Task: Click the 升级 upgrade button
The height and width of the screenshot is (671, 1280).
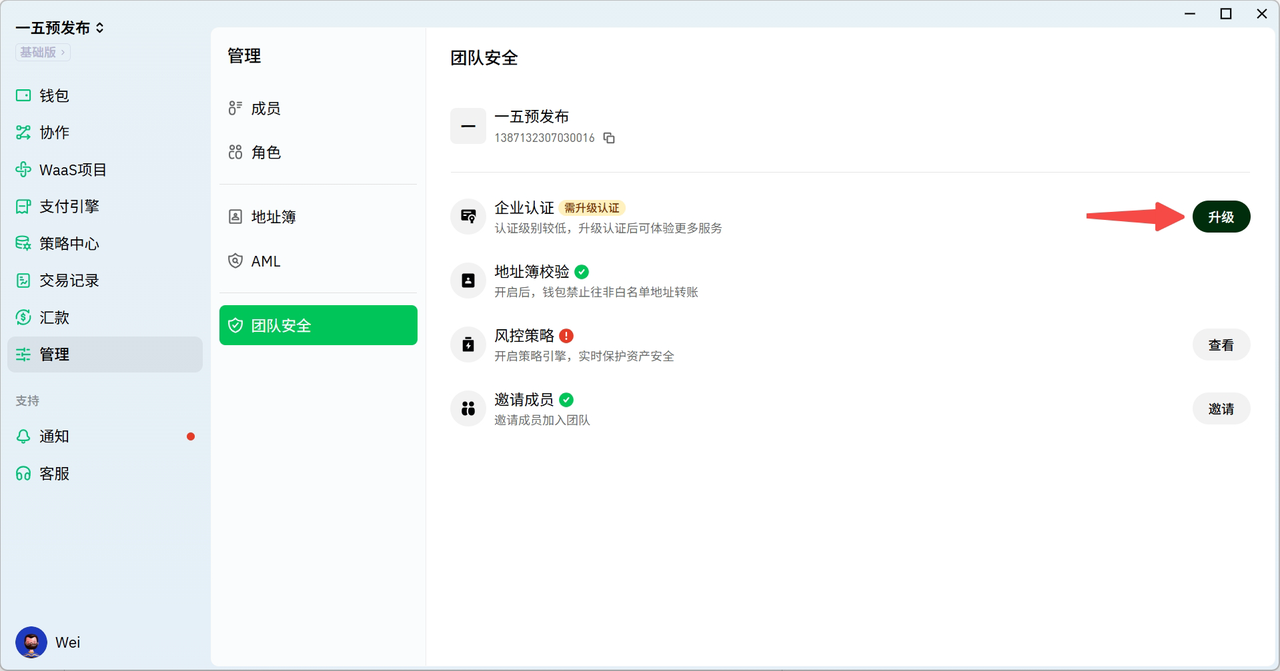Action: tap(1221, 217)
